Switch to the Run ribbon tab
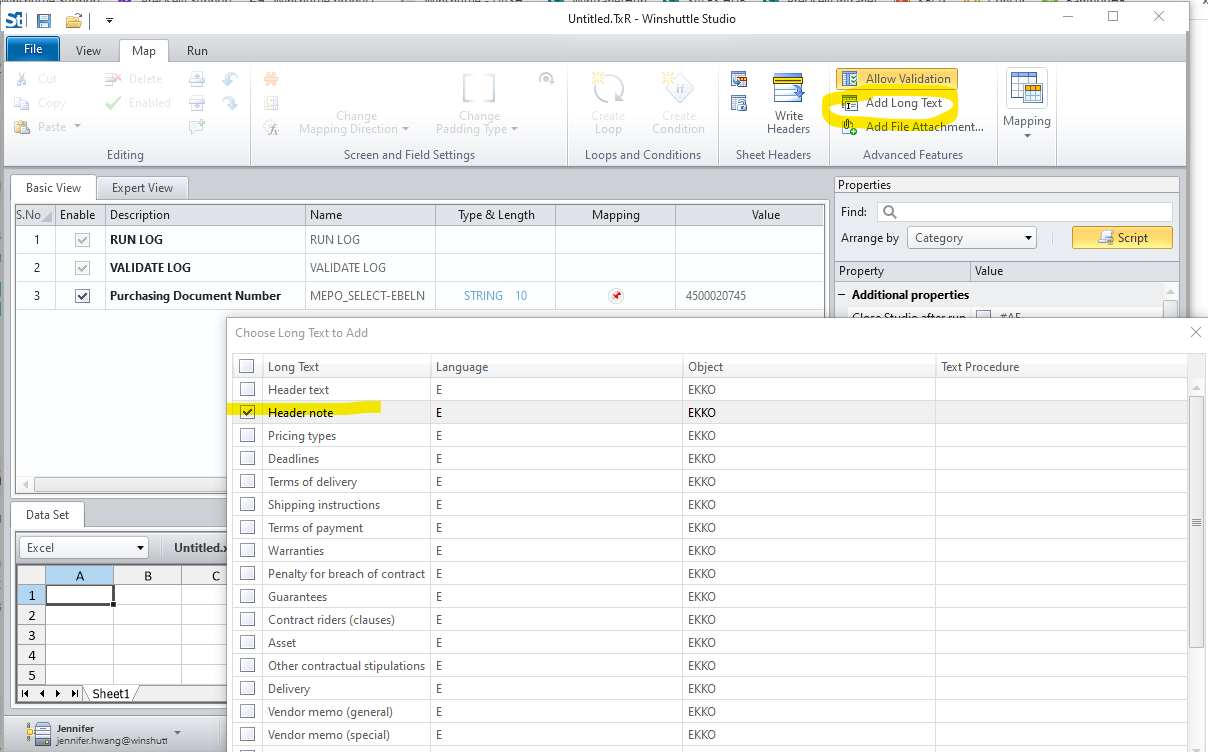The height and width of the screenshot is (752, 1208). click(x=196, y=50)
